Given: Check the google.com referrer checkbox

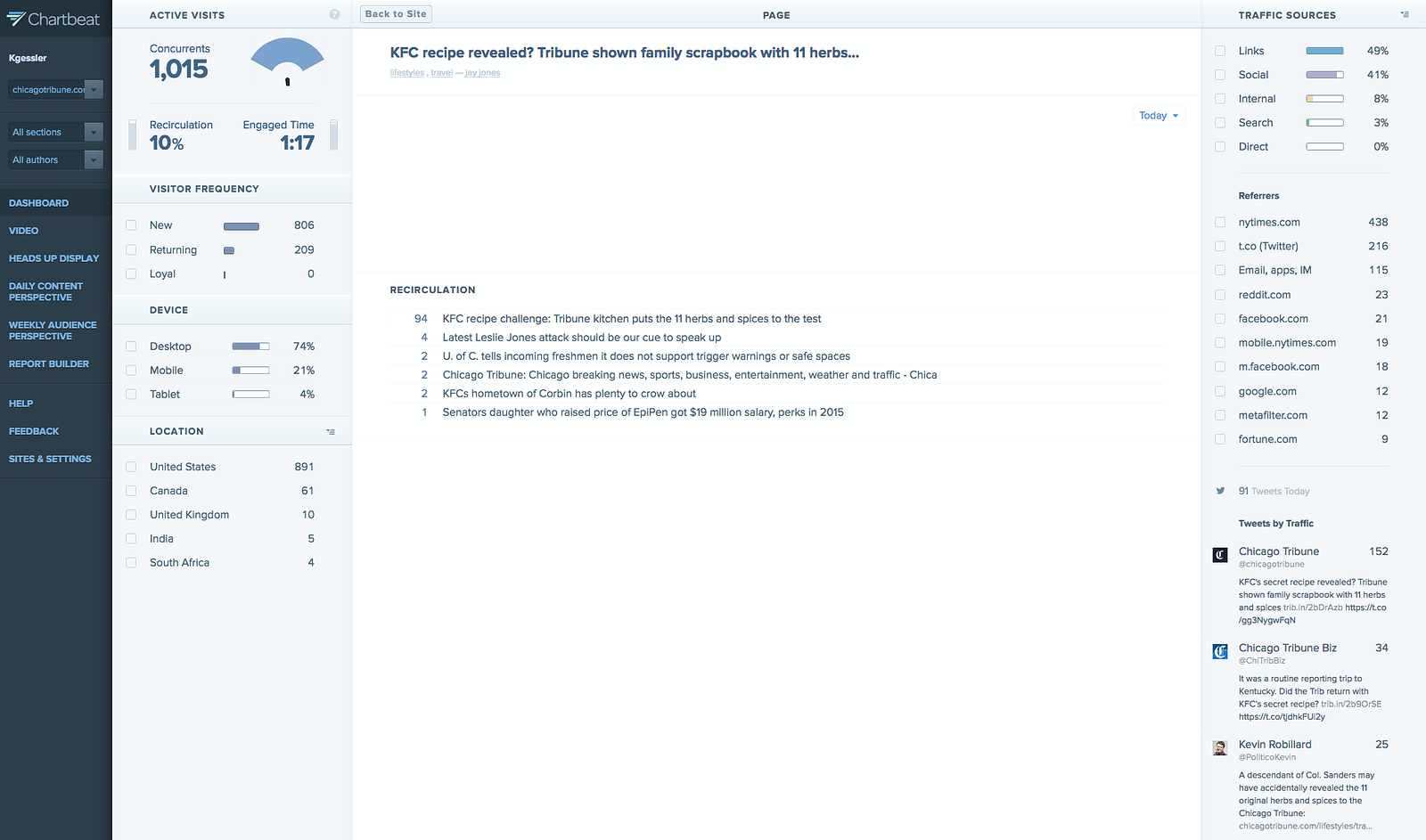Looking at the screenshot, I should pyautogui.click(x=1220, y=391).
